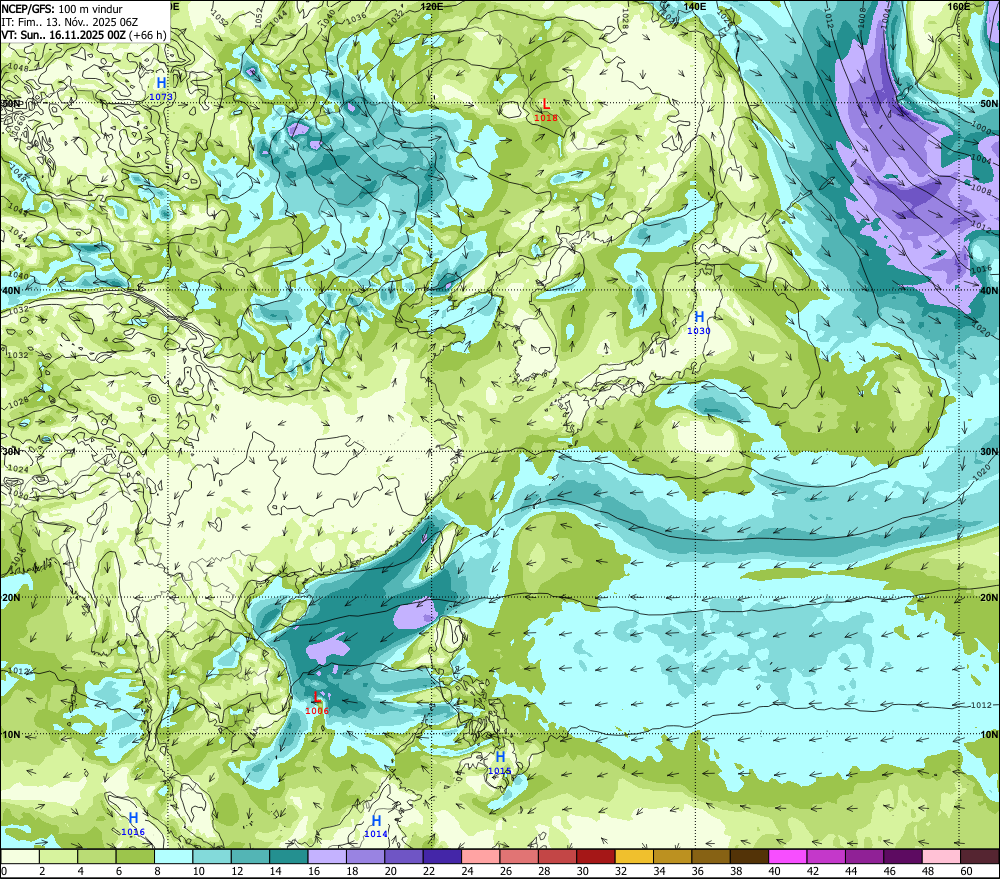Click legend value 48

tap(929, 871)
